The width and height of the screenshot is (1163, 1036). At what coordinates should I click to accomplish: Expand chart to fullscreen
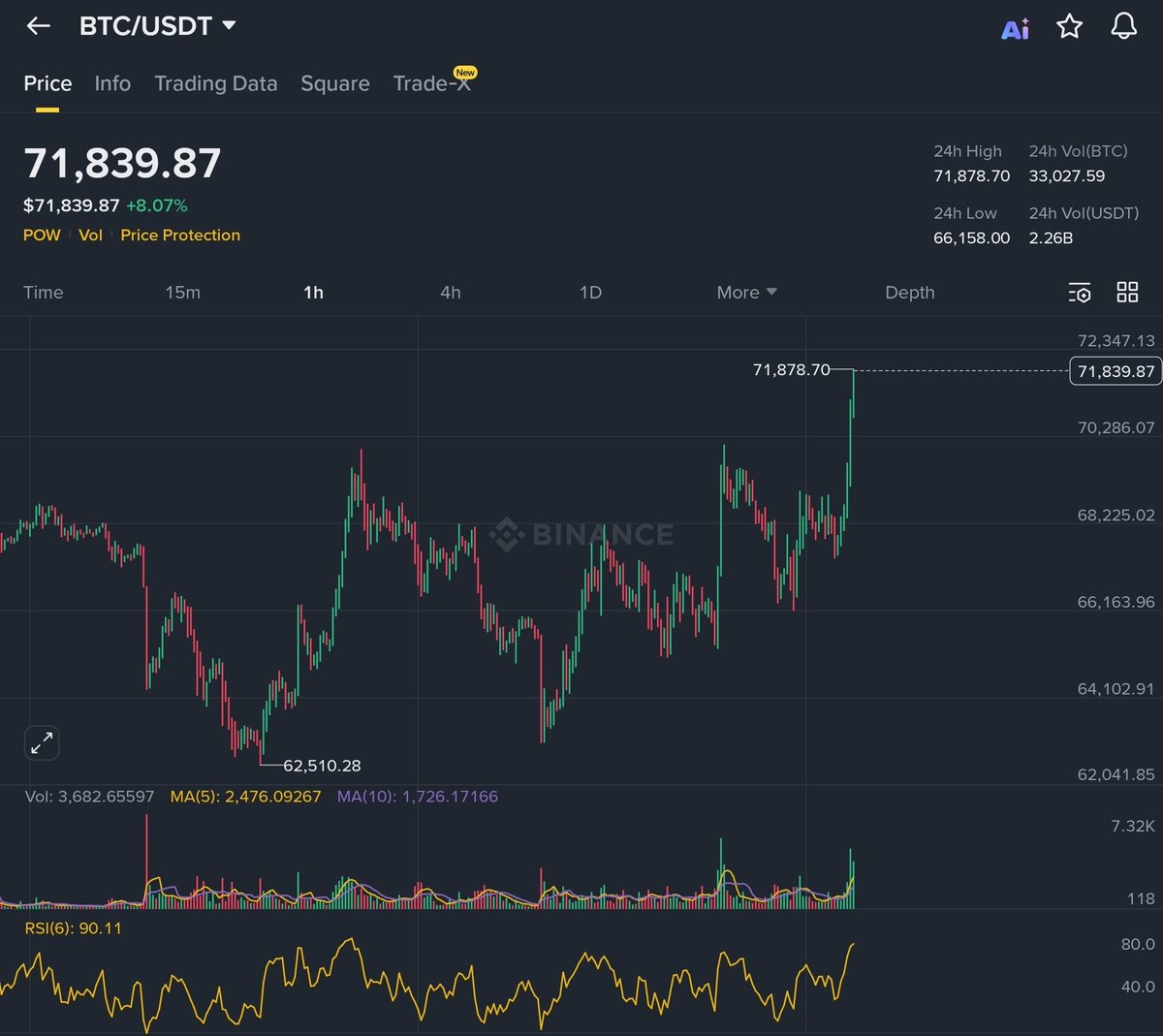coord(42,743)
